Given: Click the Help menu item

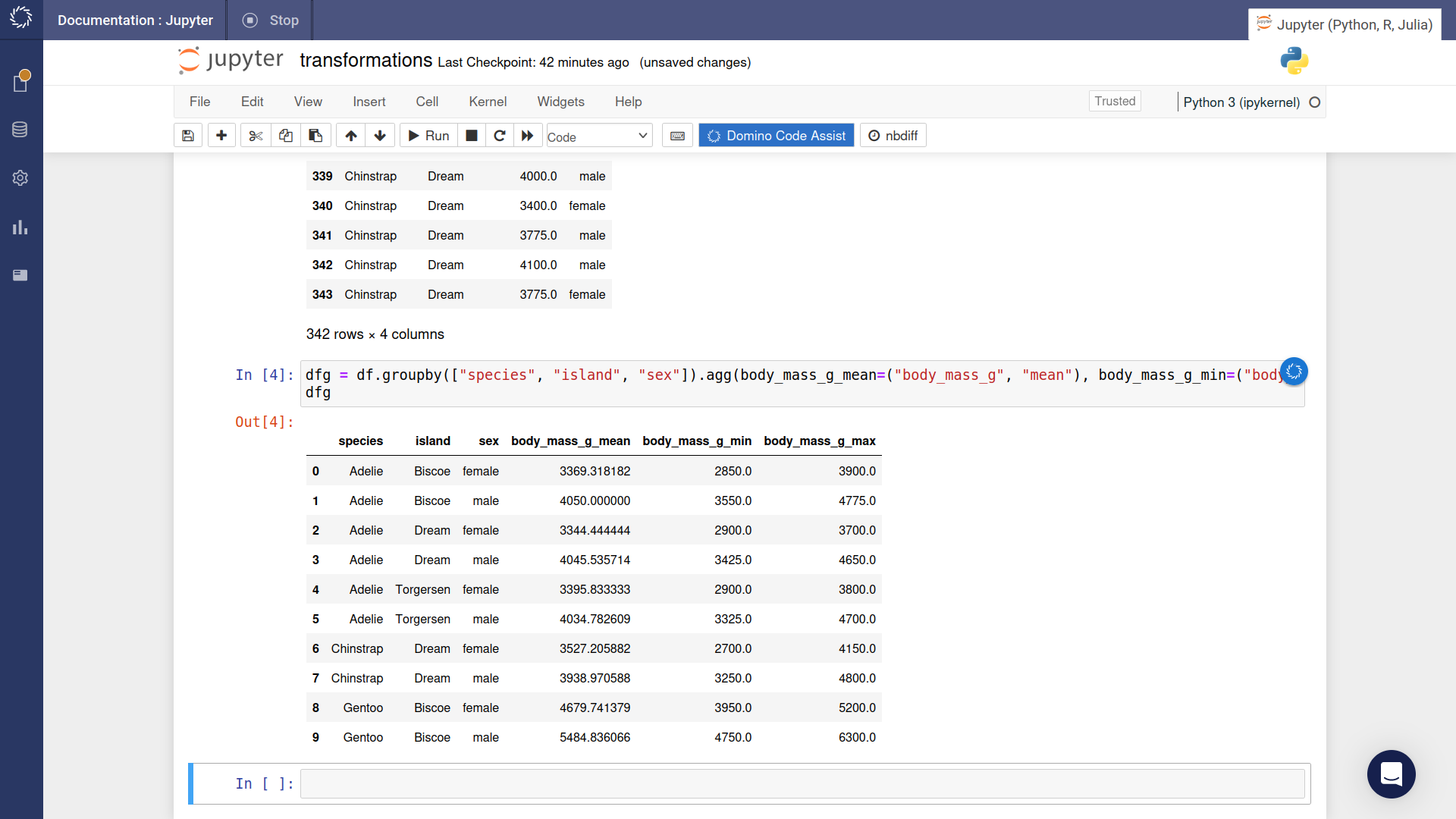Looking at the screenshot, I should click(x=627, y=101).
